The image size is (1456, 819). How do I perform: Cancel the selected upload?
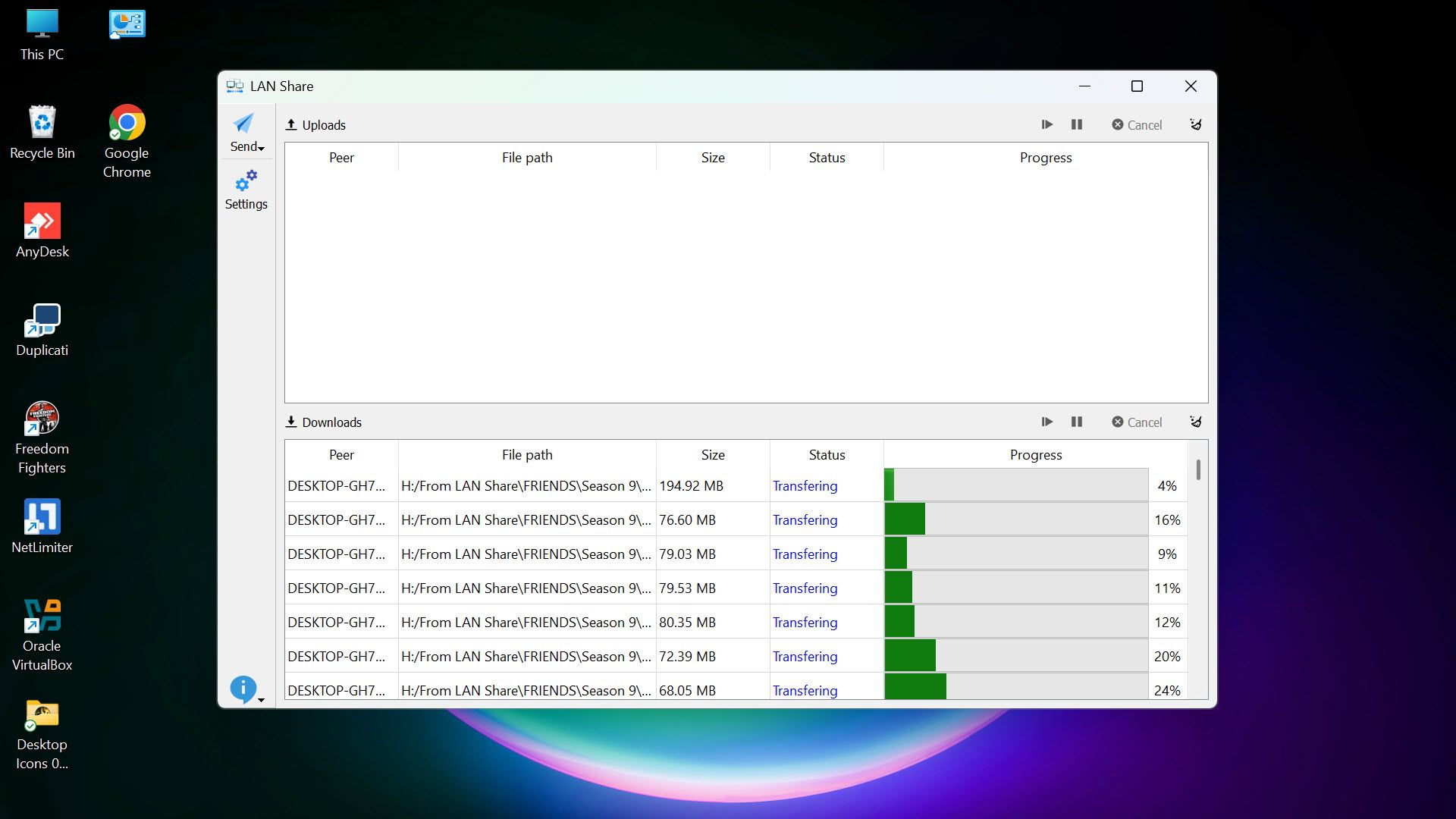(x=1137, y=125)
